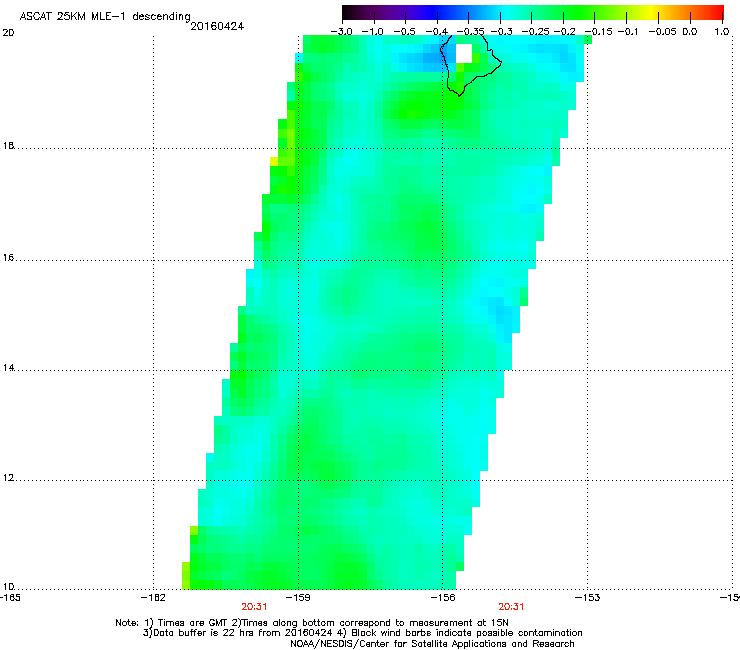Screen dimensions: 740x650
Task: Click the longitude axis label '-156'
Action: pos(443,598)
